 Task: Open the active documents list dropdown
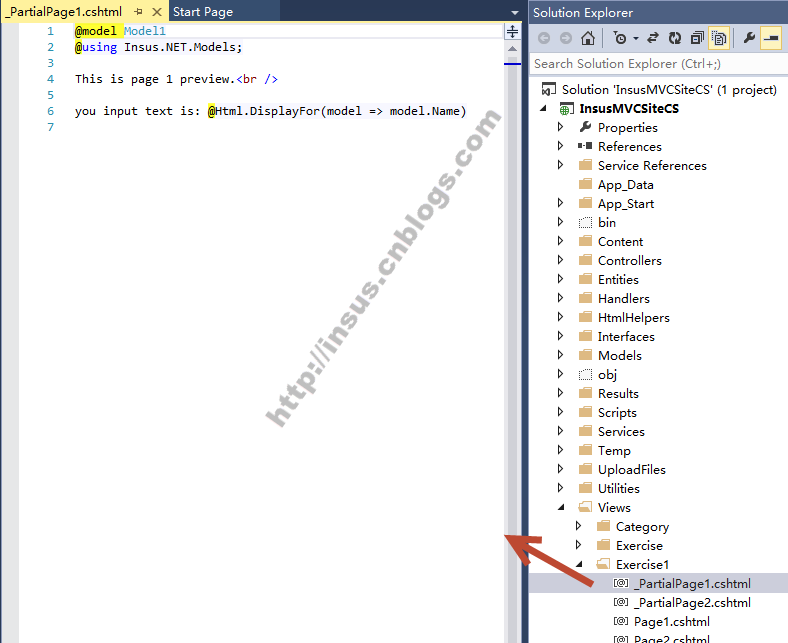click(x=515, y=12)
